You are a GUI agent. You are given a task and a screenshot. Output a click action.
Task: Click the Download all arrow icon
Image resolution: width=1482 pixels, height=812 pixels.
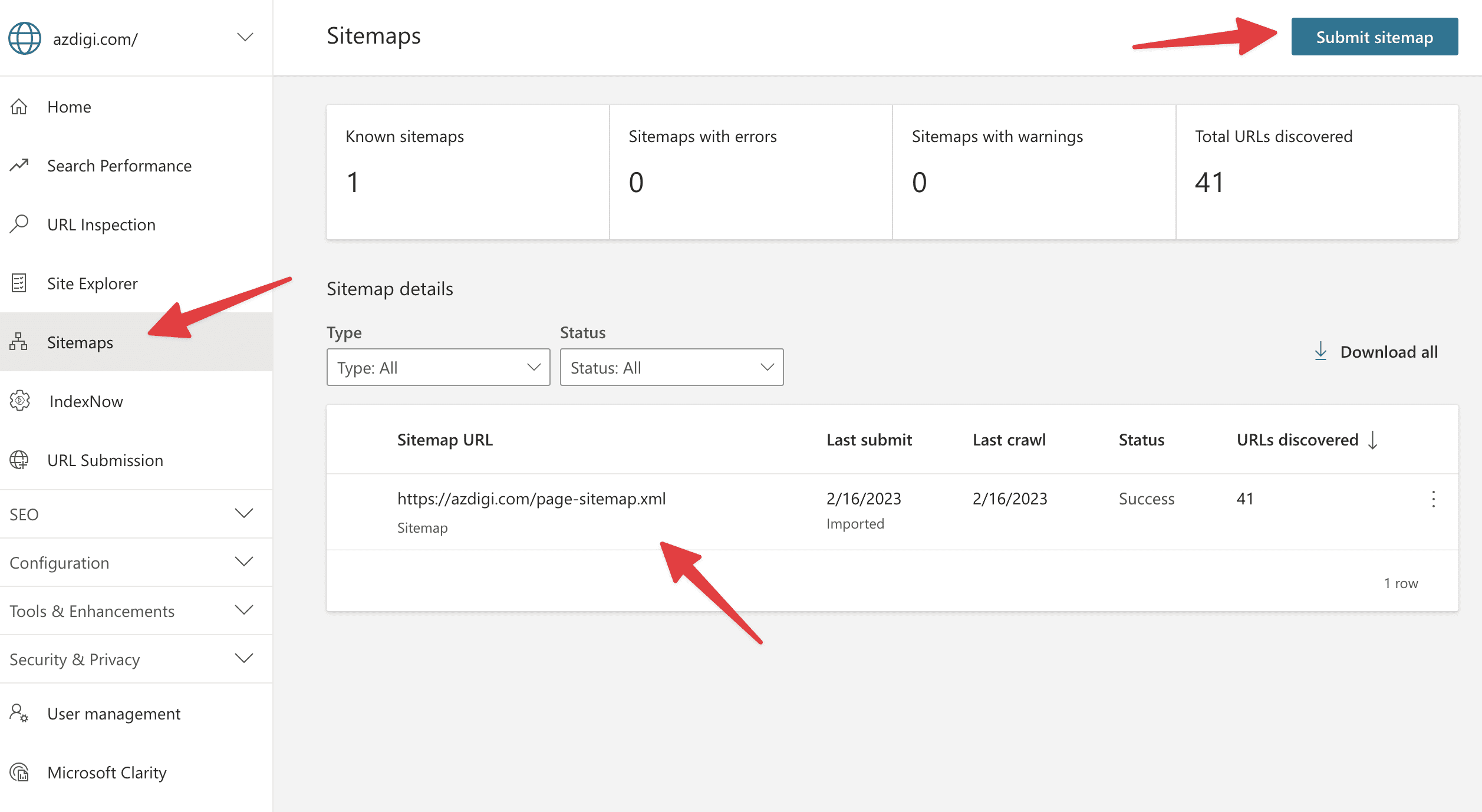[1320, 351]
